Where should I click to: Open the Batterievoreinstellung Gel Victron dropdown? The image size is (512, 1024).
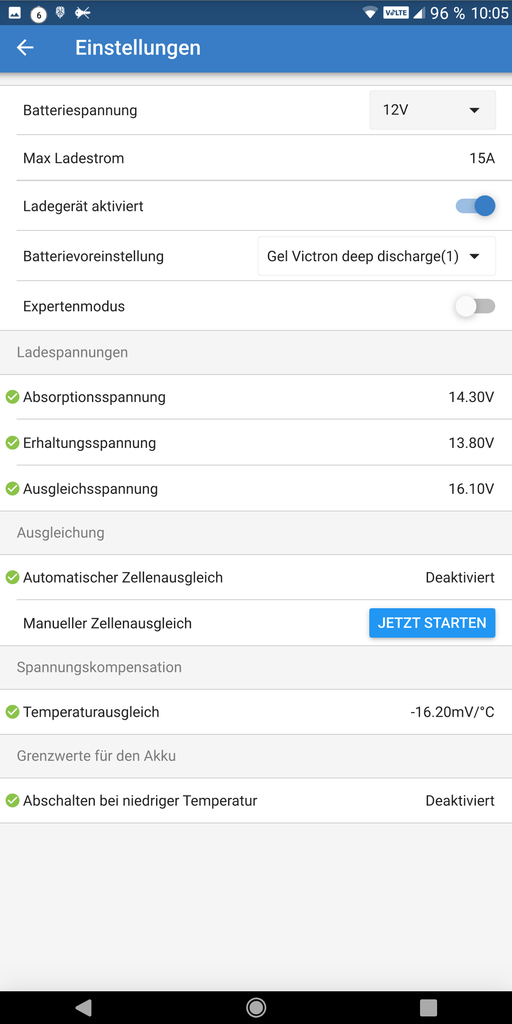pyautogui.click(x=377, y=256)
